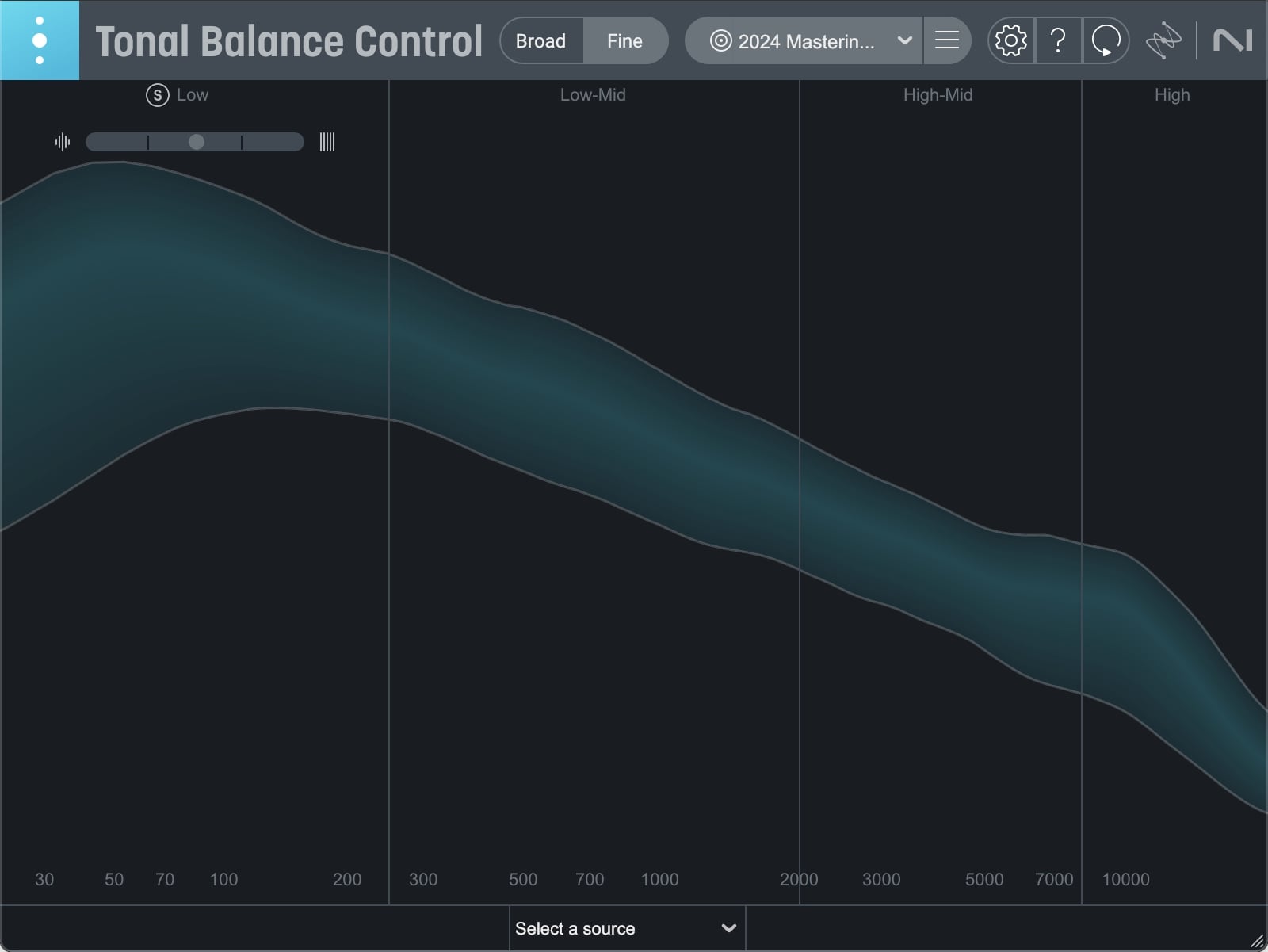Click the 3000 frequency axis label
Screen dimensions: 1268x952
coord(881,879)
